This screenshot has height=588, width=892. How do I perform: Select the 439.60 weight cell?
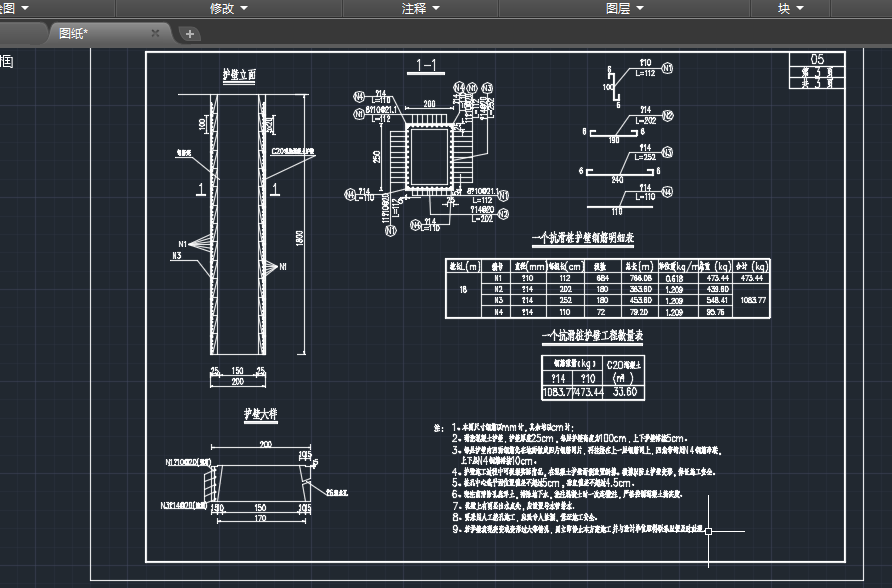[717, 289]
